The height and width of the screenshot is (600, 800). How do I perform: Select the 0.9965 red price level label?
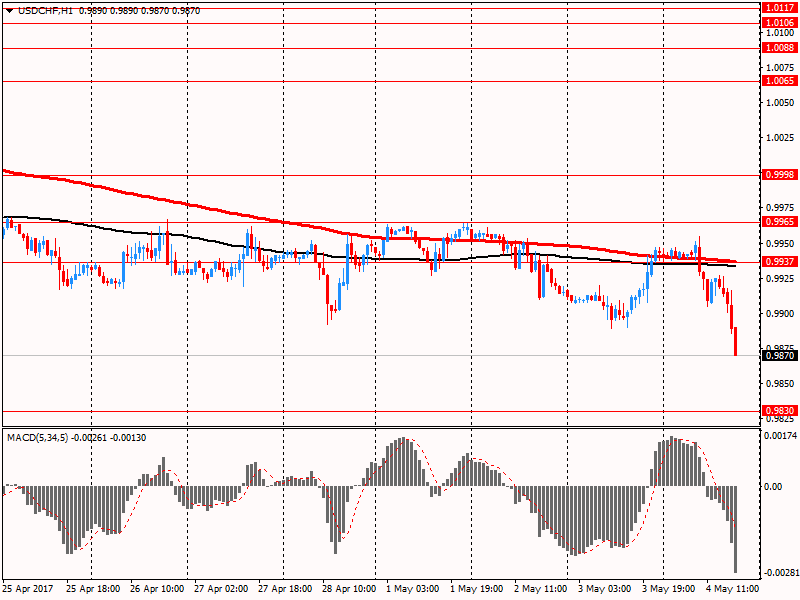pyautogui.click(x=780, y=221)
